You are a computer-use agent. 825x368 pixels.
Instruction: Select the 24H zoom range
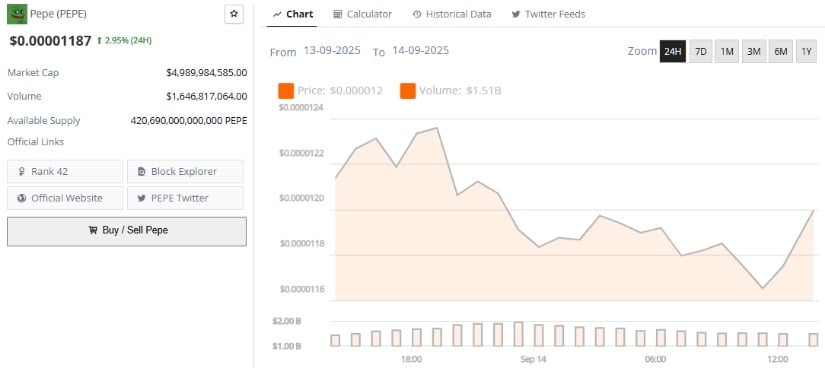point(673,51)
